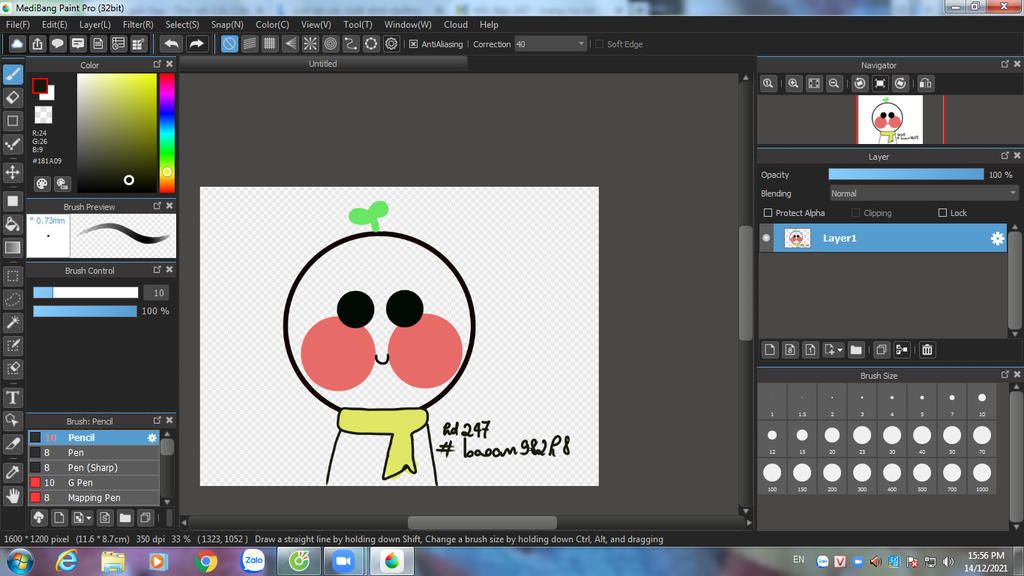
Task: Switch to the Untitled canvas tab
Action: [x=323, y=64]
